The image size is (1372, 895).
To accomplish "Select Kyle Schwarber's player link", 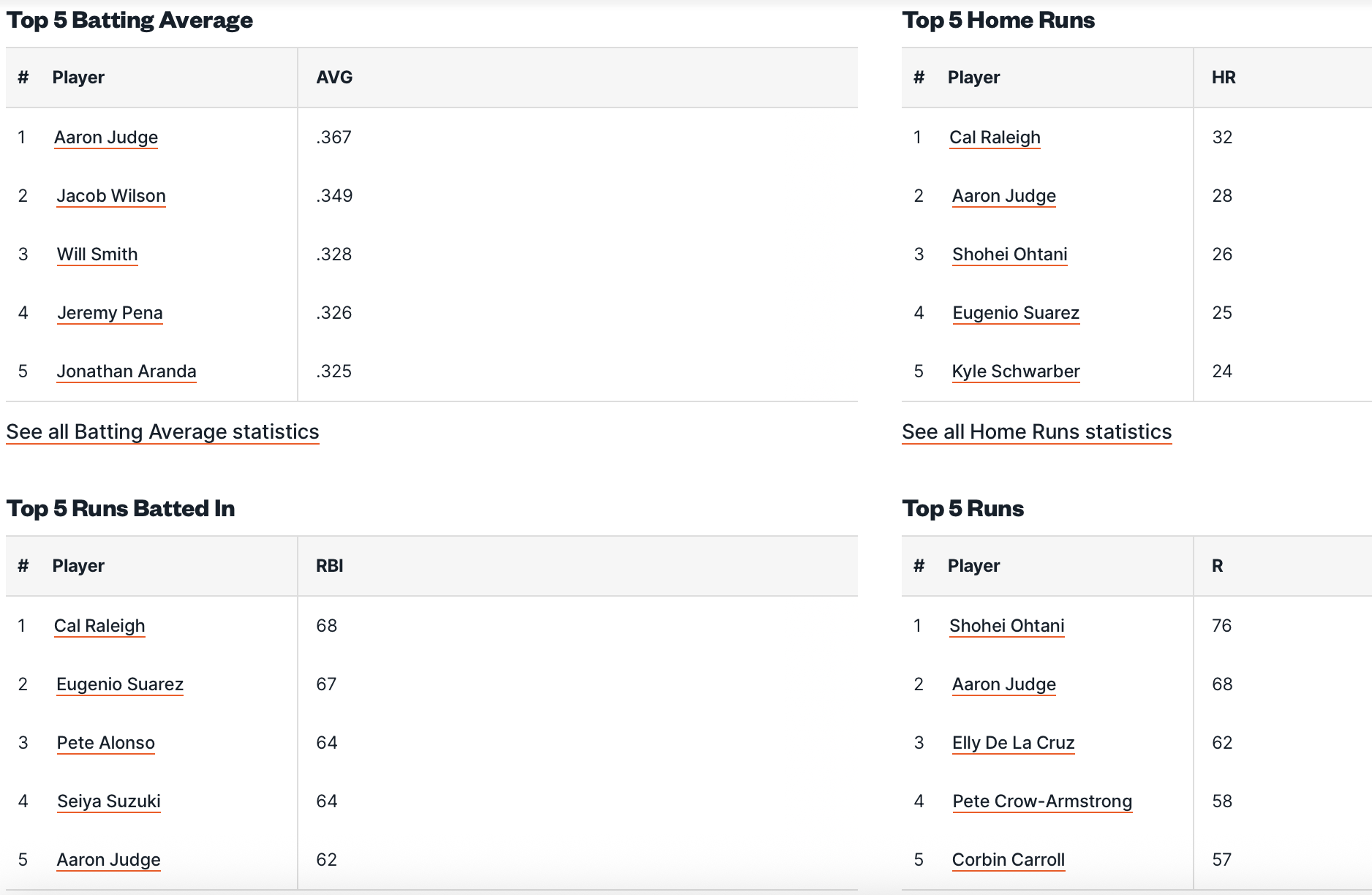I will pyautogui.click(x=1015, y=371).
